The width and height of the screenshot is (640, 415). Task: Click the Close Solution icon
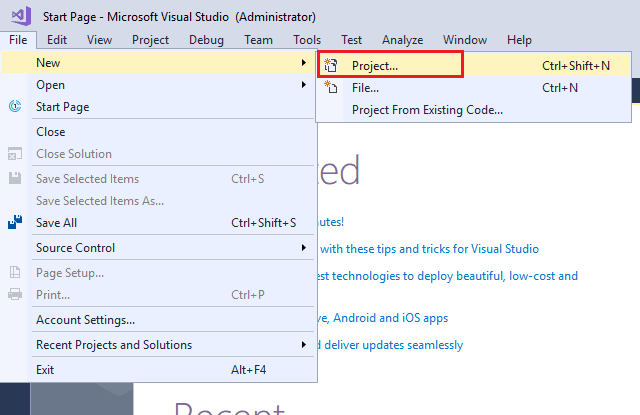[x=15, y=153]
